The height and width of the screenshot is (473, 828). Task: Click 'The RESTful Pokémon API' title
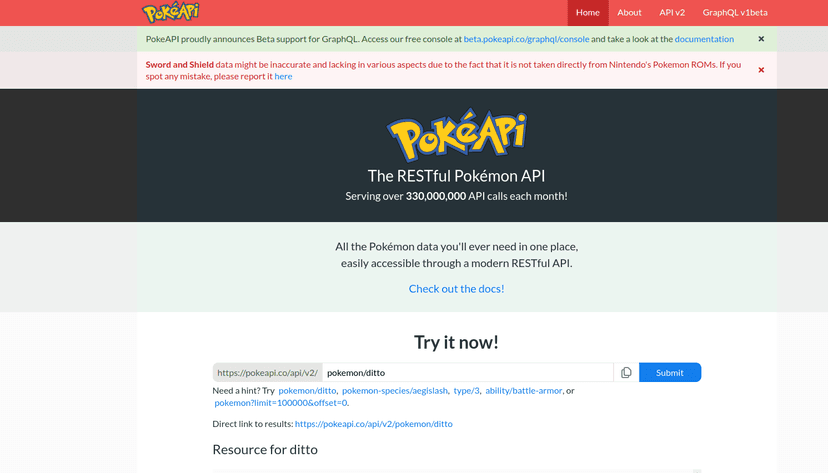coord(456,176)
